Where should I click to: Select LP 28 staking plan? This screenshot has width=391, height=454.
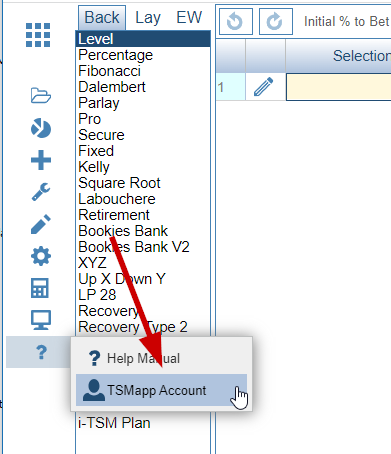coord(143,295)
